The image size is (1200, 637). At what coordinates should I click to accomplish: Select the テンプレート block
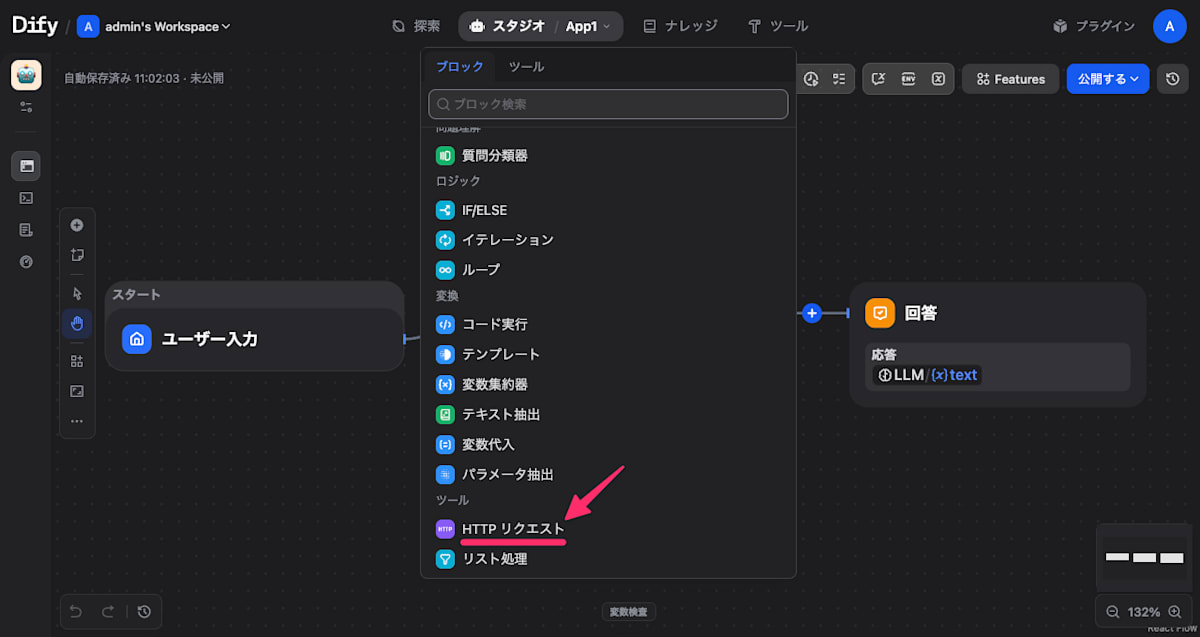[608, 355]
